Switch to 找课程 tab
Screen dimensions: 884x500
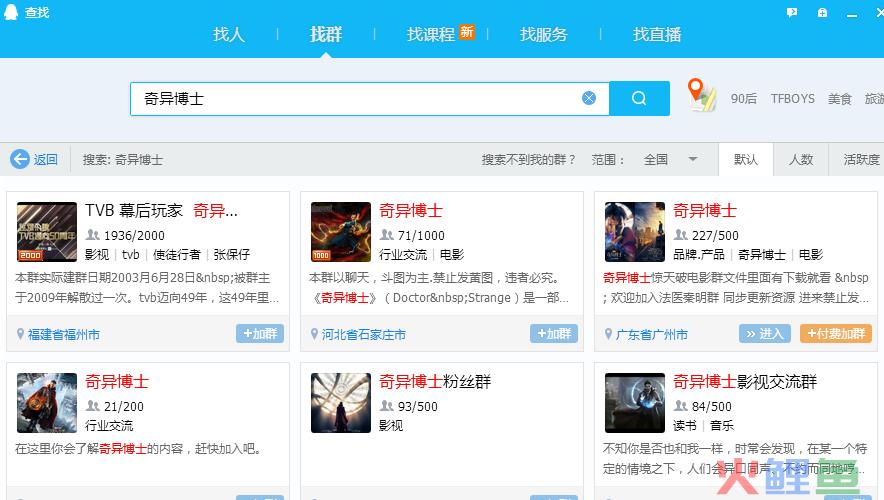tap(431, 34)
